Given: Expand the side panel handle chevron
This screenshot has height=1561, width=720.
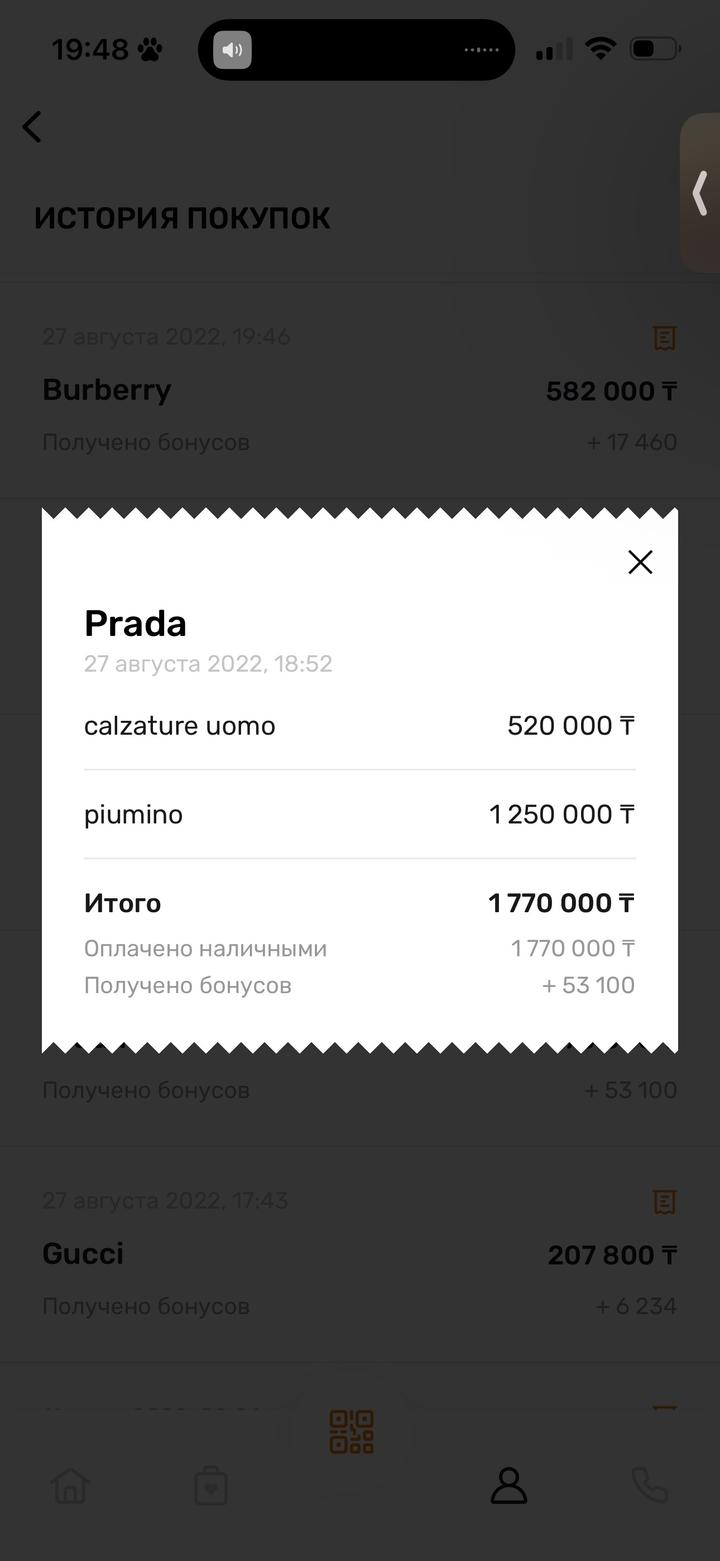Looking at the screenshot, I should [700, 193].
